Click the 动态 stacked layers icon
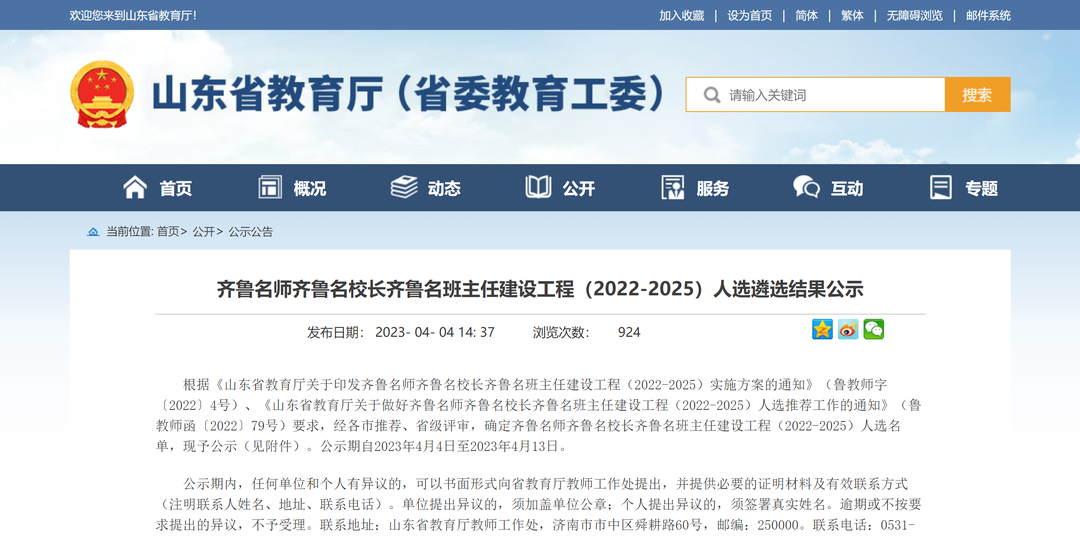 pos(404,187)
